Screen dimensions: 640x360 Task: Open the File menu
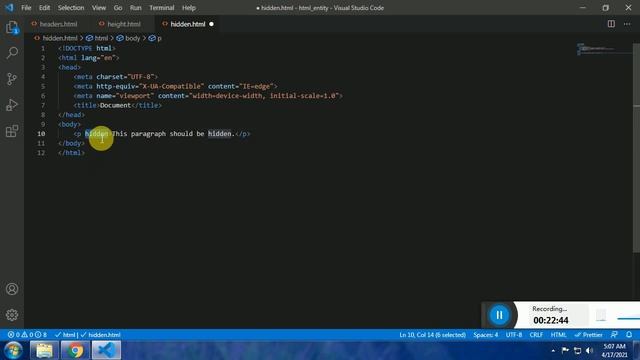[26, 8]
